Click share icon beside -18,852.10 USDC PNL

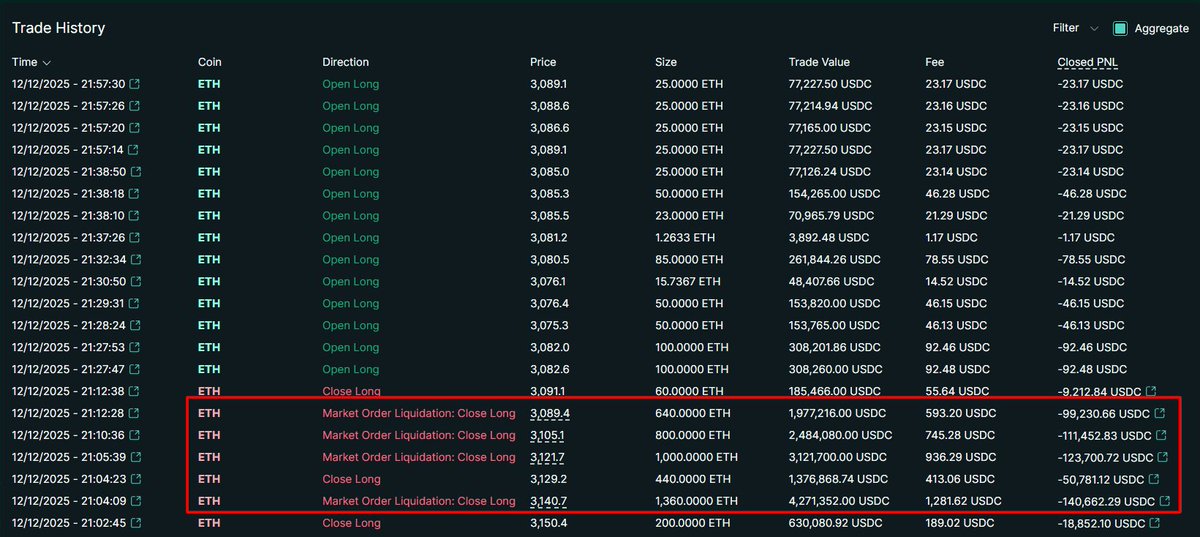point(1155,523)
